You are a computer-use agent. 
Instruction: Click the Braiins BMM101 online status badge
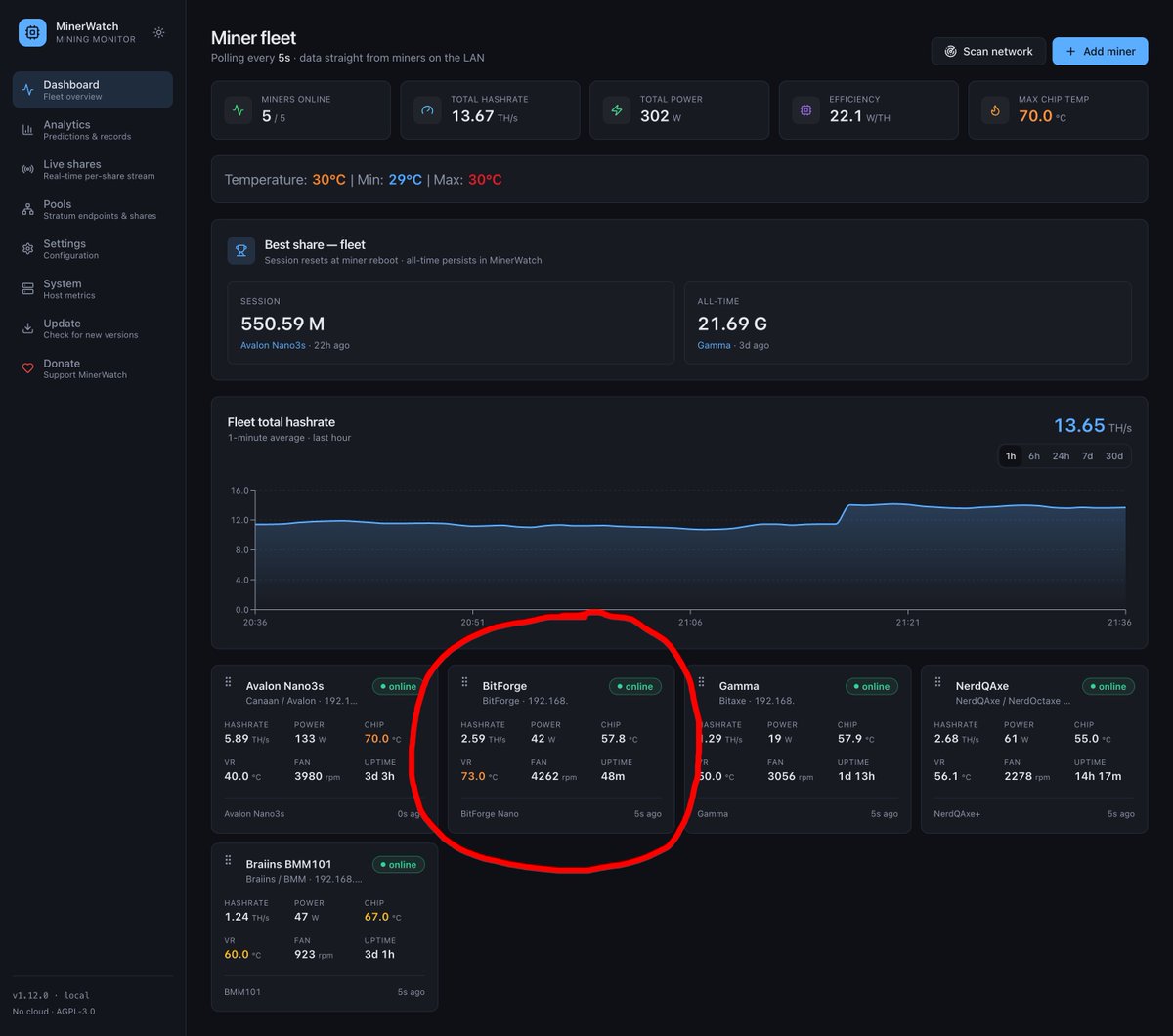point(399,864)
